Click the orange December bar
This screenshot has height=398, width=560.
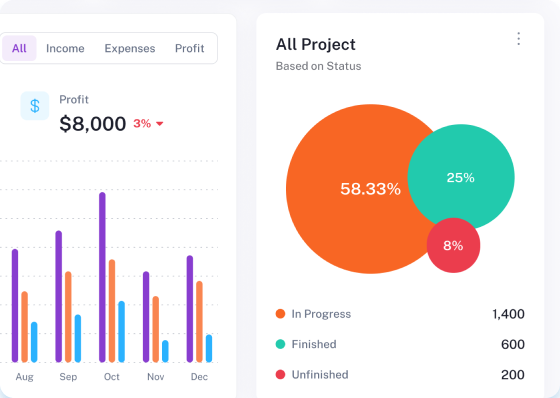[199, 322]
